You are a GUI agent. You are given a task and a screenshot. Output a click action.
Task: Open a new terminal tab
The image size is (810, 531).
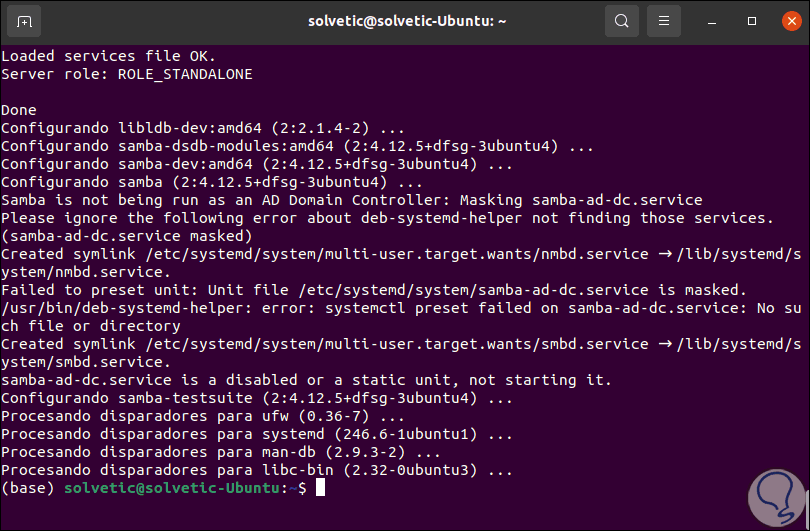coord(24,21)
